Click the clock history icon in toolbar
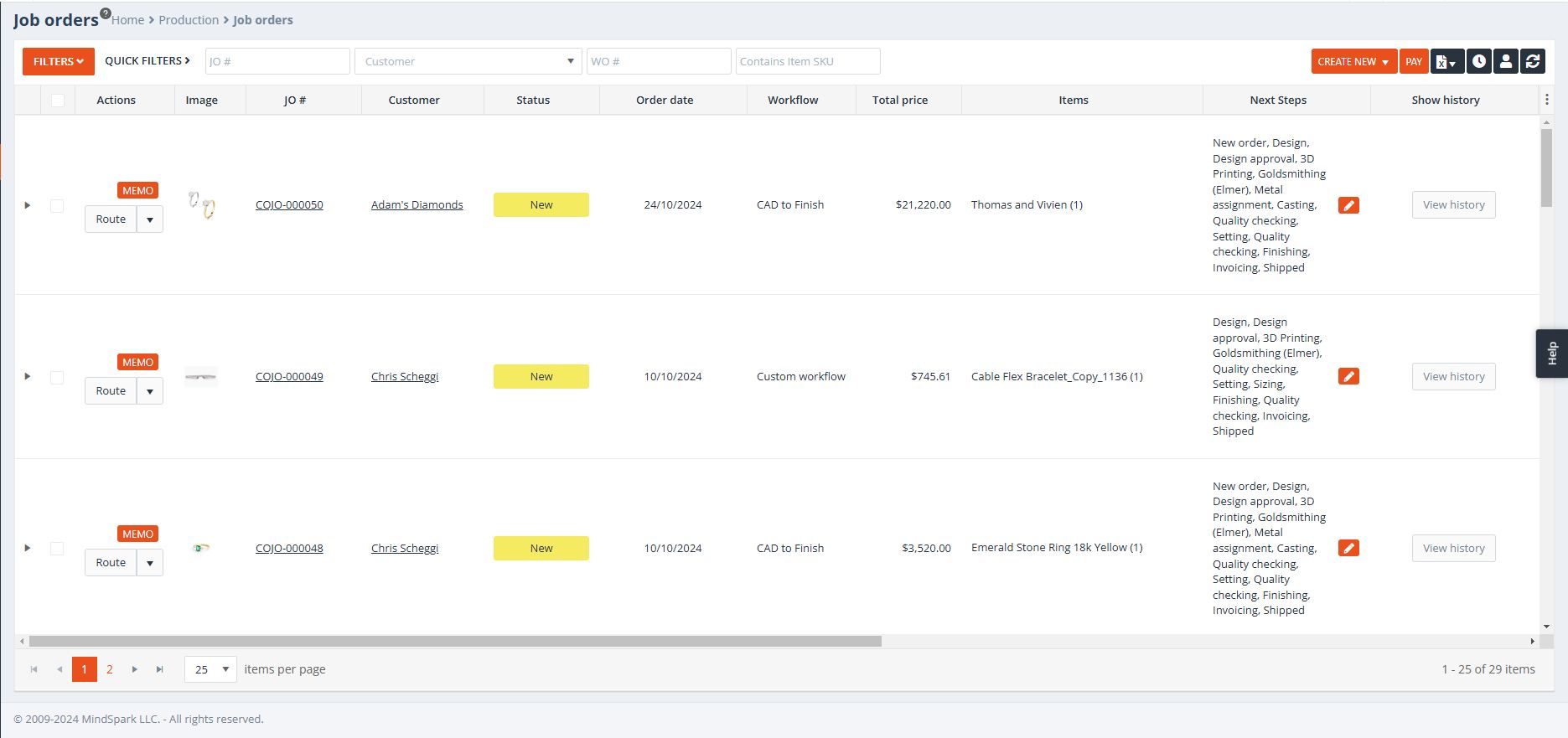Image resolution: width=1568 pixels, height=738 pixels. tap(1479, 61)
